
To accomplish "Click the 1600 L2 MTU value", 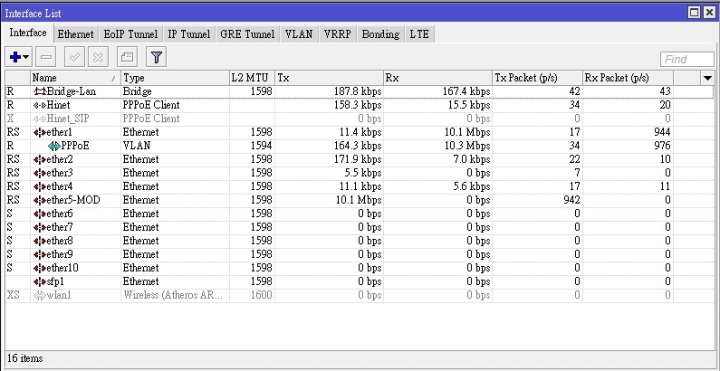I will [262, 295].
